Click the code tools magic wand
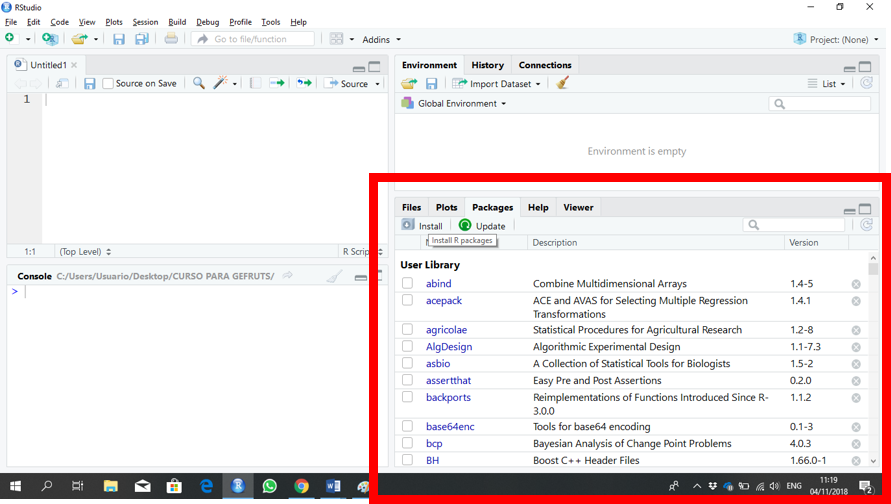Viewport: 891px width, 504px height. click(220, 84)
